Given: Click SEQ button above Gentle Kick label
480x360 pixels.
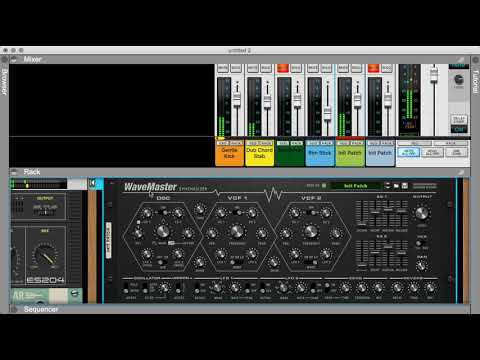Looking at the screenshot, I should pos(223,143).
